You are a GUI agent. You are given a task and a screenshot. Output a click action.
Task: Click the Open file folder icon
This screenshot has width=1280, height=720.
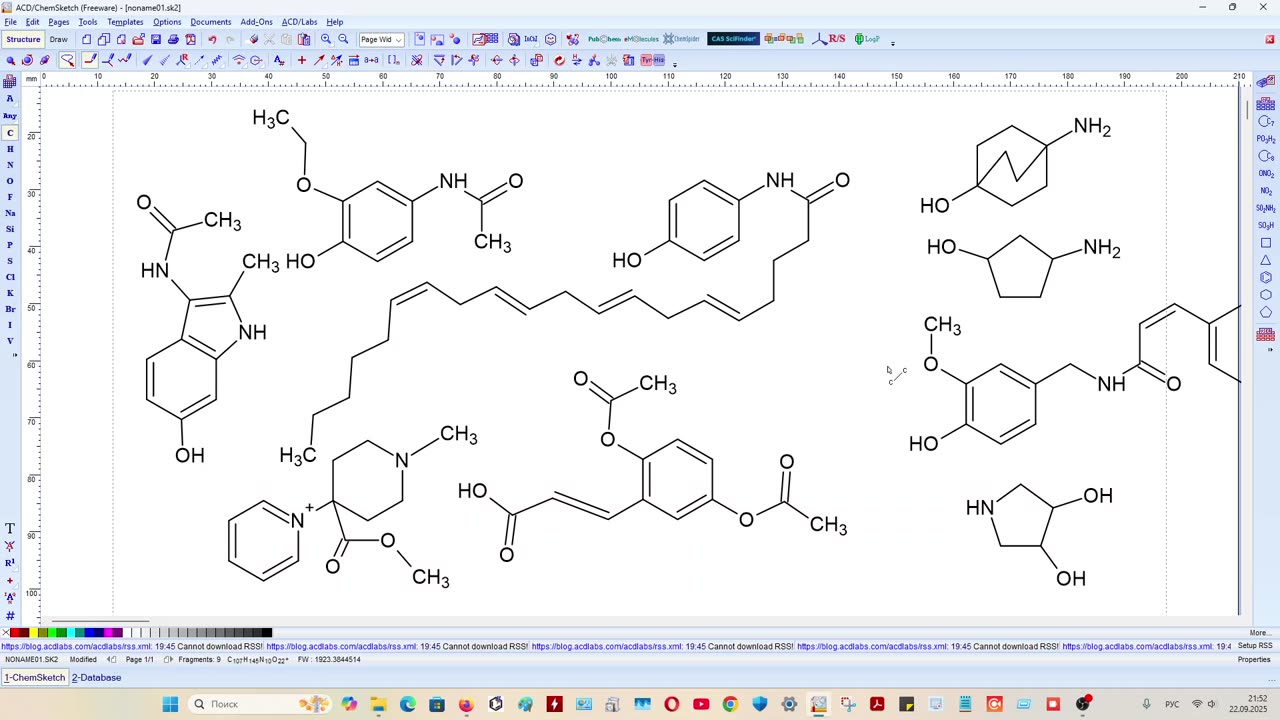[138, 39]
